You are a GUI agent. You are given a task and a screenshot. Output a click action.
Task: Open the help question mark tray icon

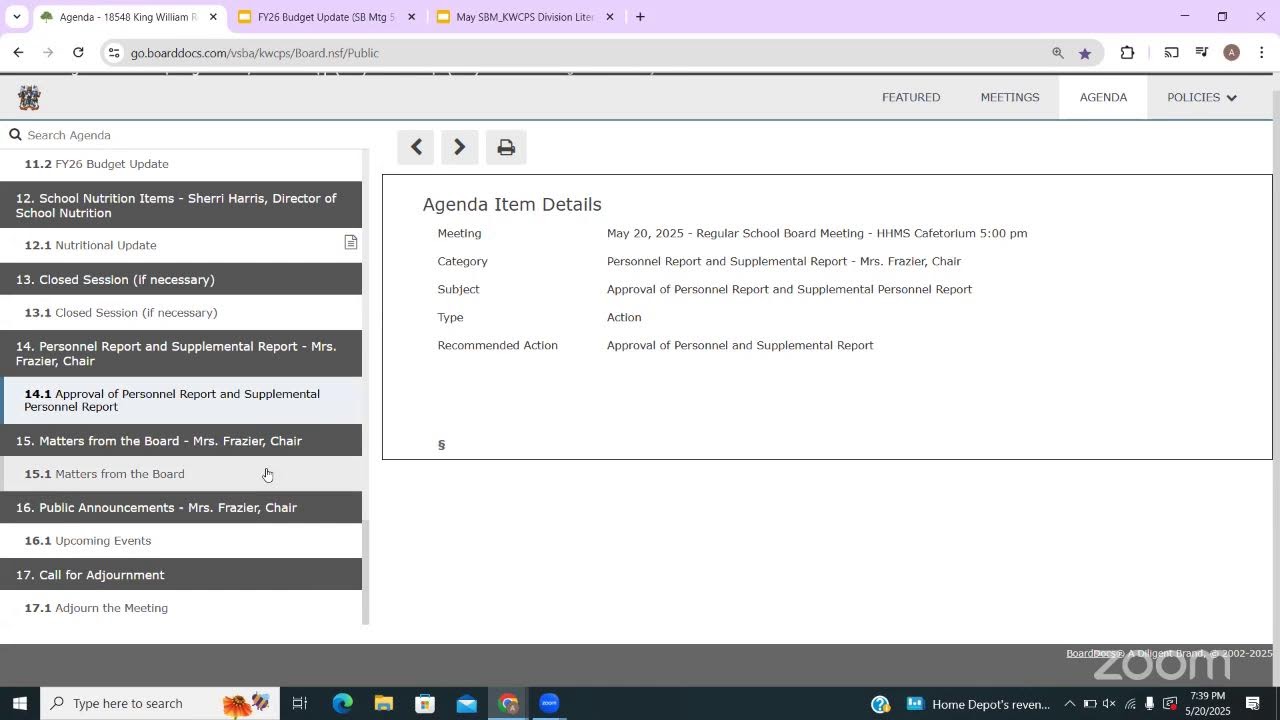pos(880,704)
